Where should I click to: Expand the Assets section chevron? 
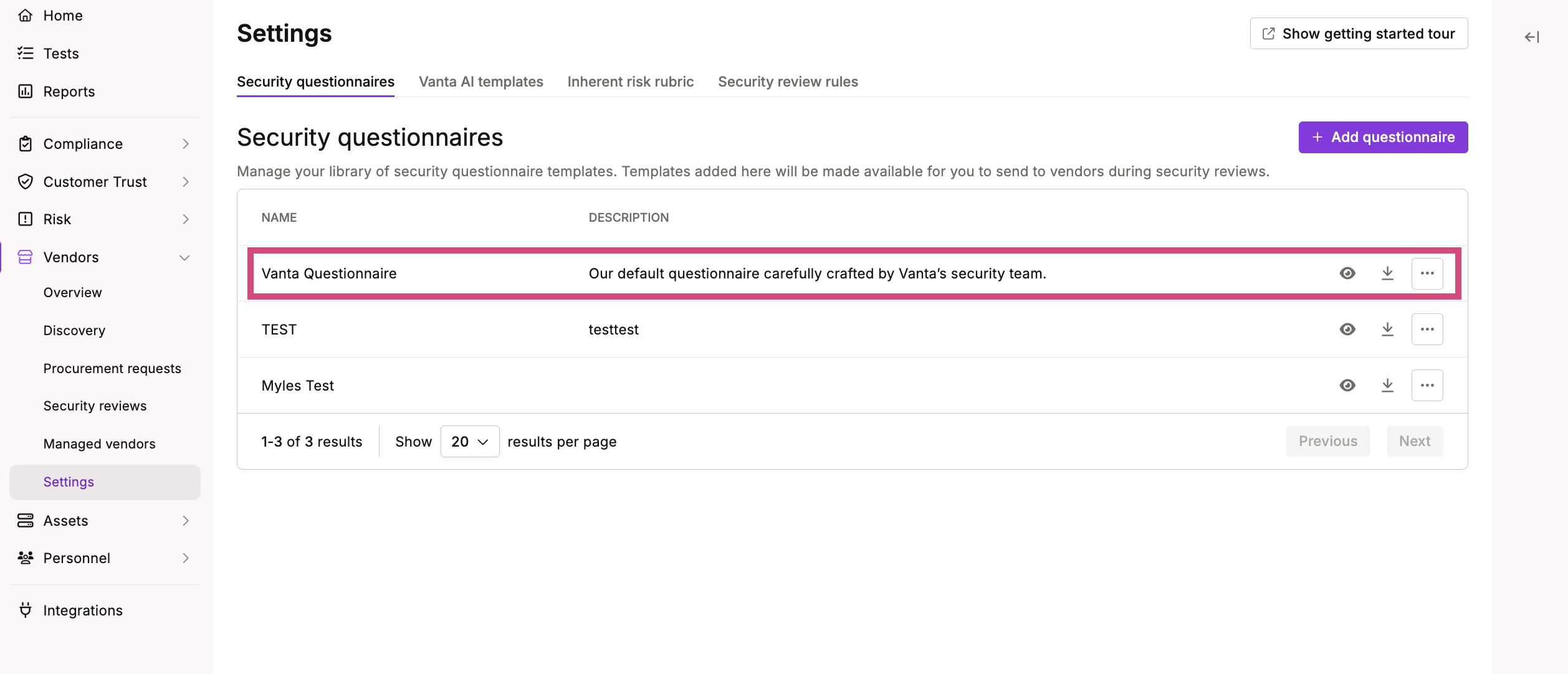[x=185, y=521]
